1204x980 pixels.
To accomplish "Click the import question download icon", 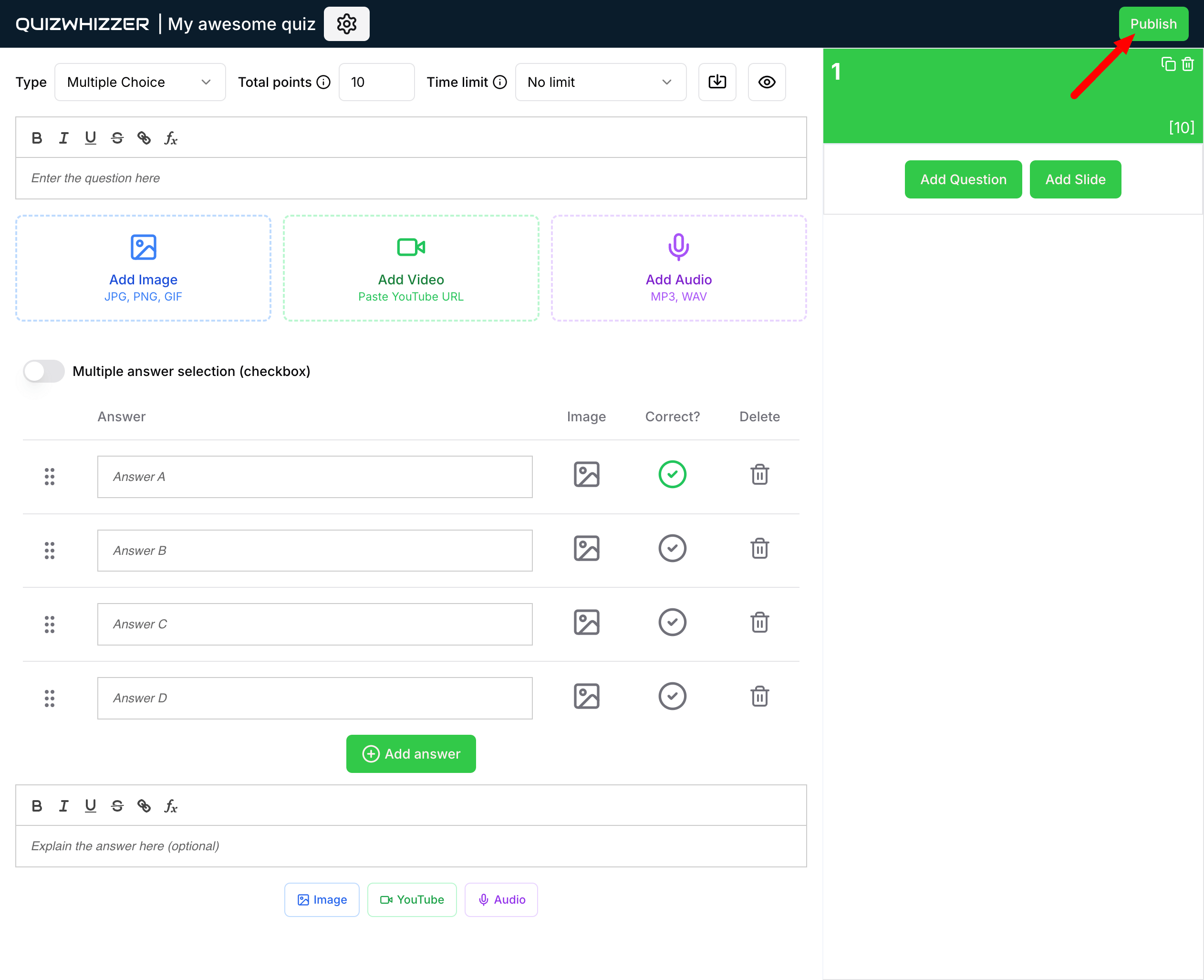I will 717,82.
